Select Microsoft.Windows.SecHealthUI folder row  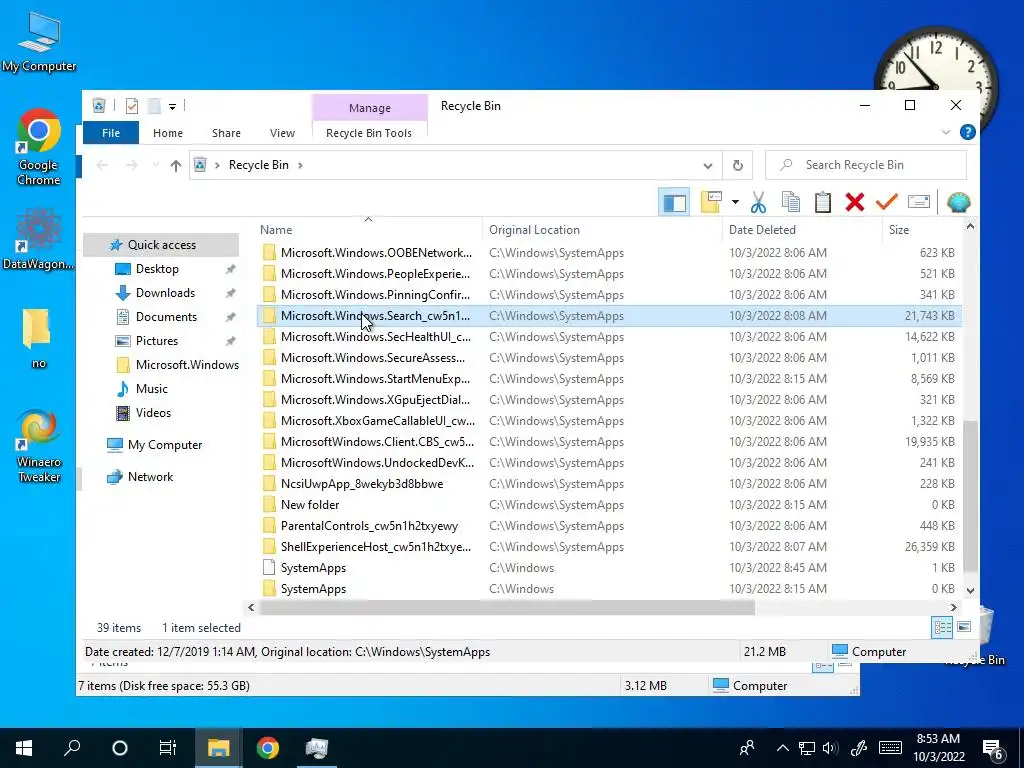coord(609,337)
